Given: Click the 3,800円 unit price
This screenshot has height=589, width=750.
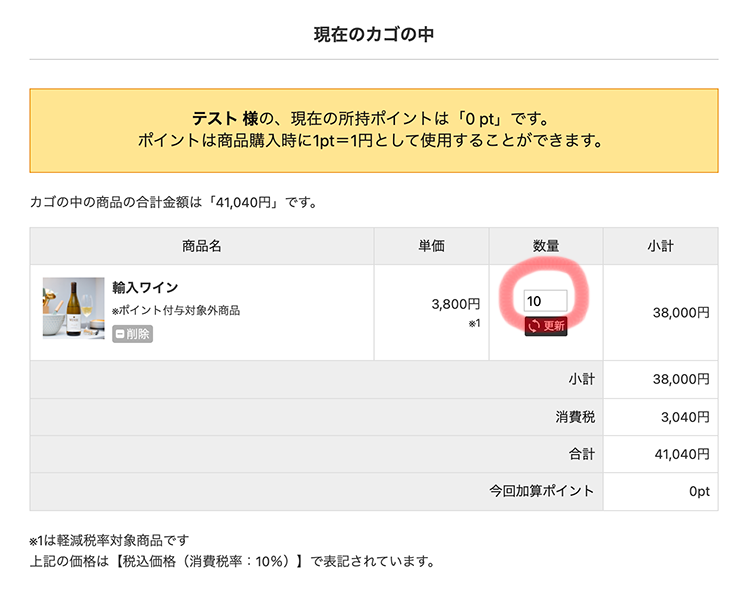Looking at the screenshot, I should (x=455, y=304).
